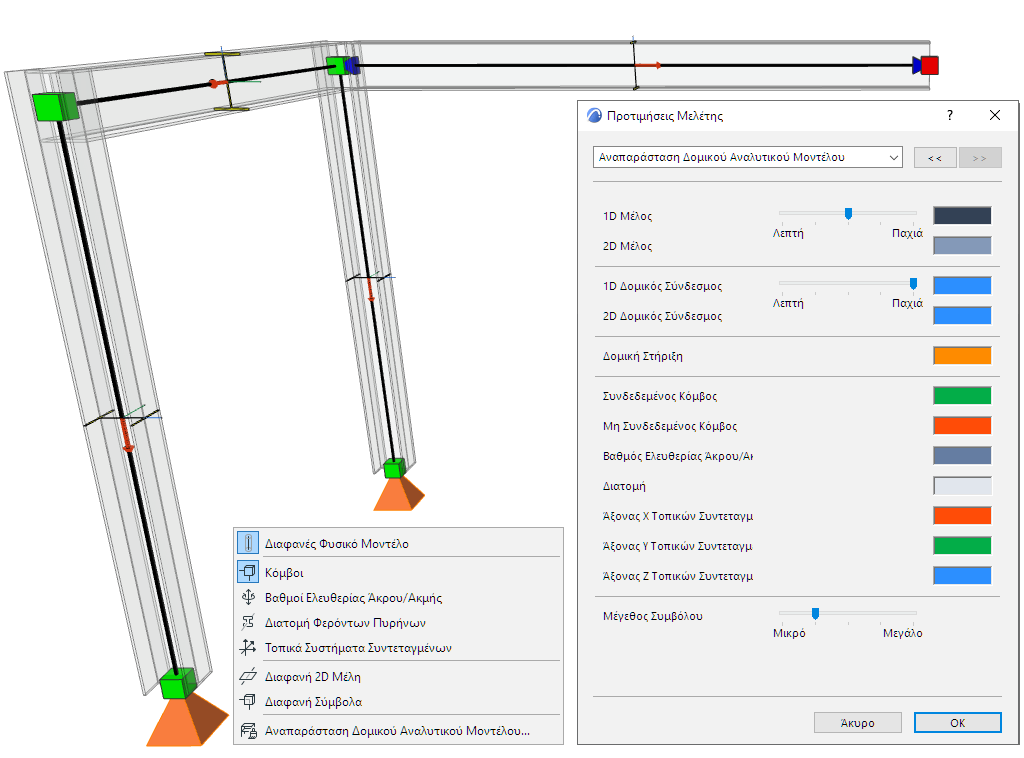Adjust the 1D Μέλος thickness slider
1024x758 pixels.
[848, 213]
